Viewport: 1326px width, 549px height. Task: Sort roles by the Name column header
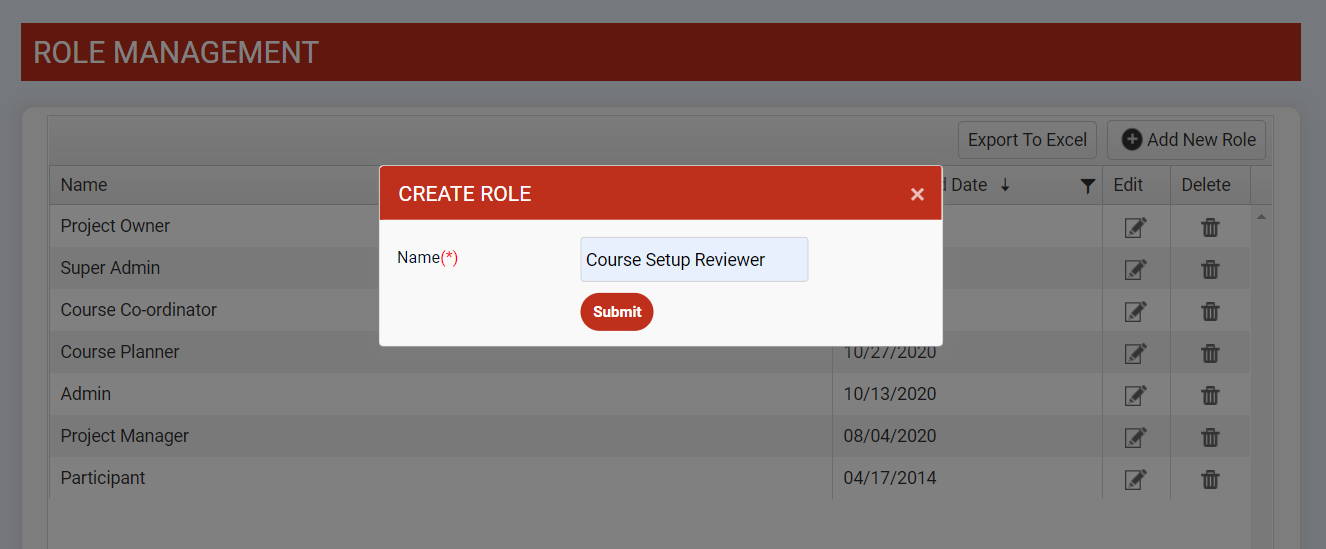84,185
